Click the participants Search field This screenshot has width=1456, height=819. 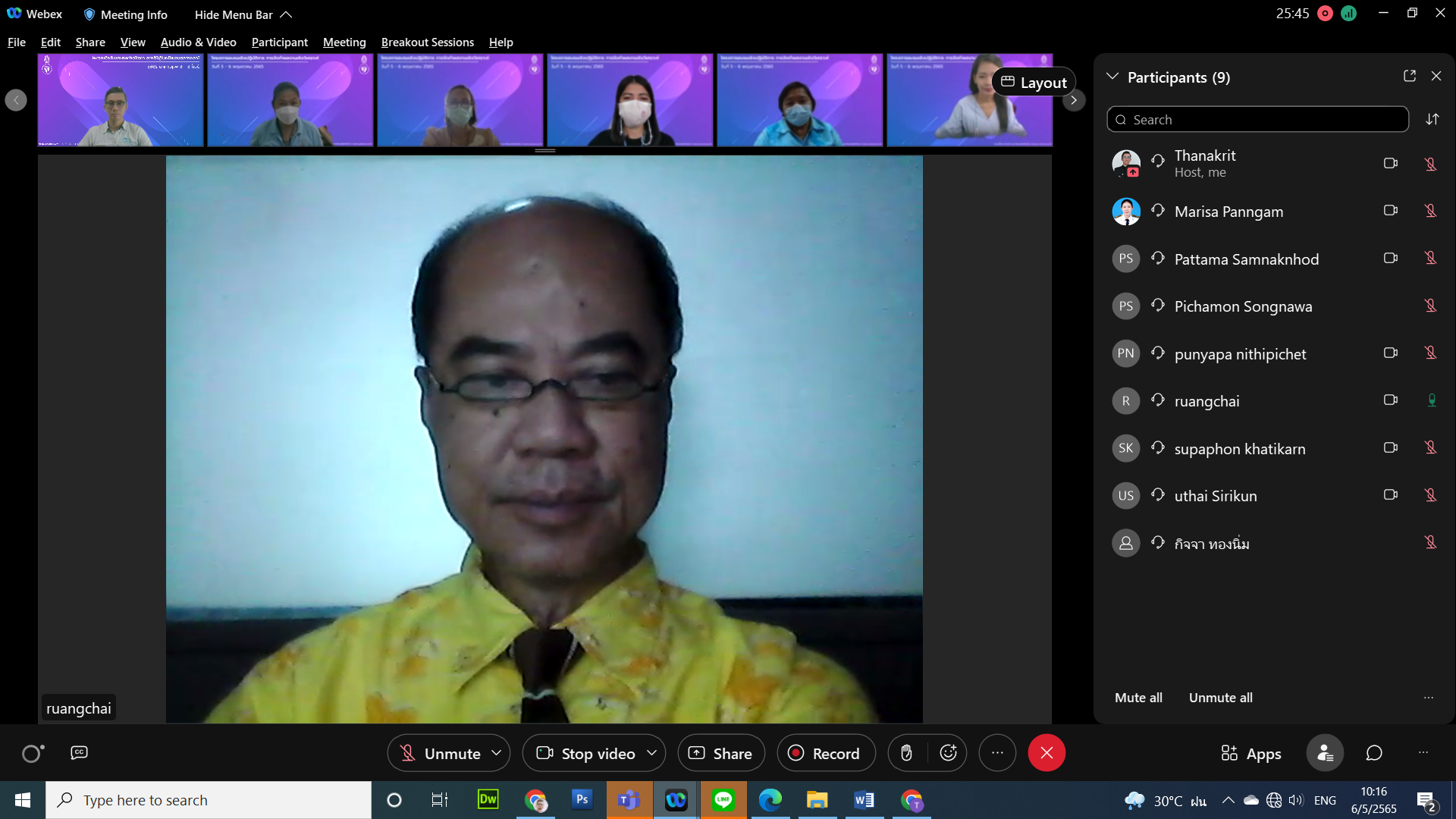[1257, 119]
